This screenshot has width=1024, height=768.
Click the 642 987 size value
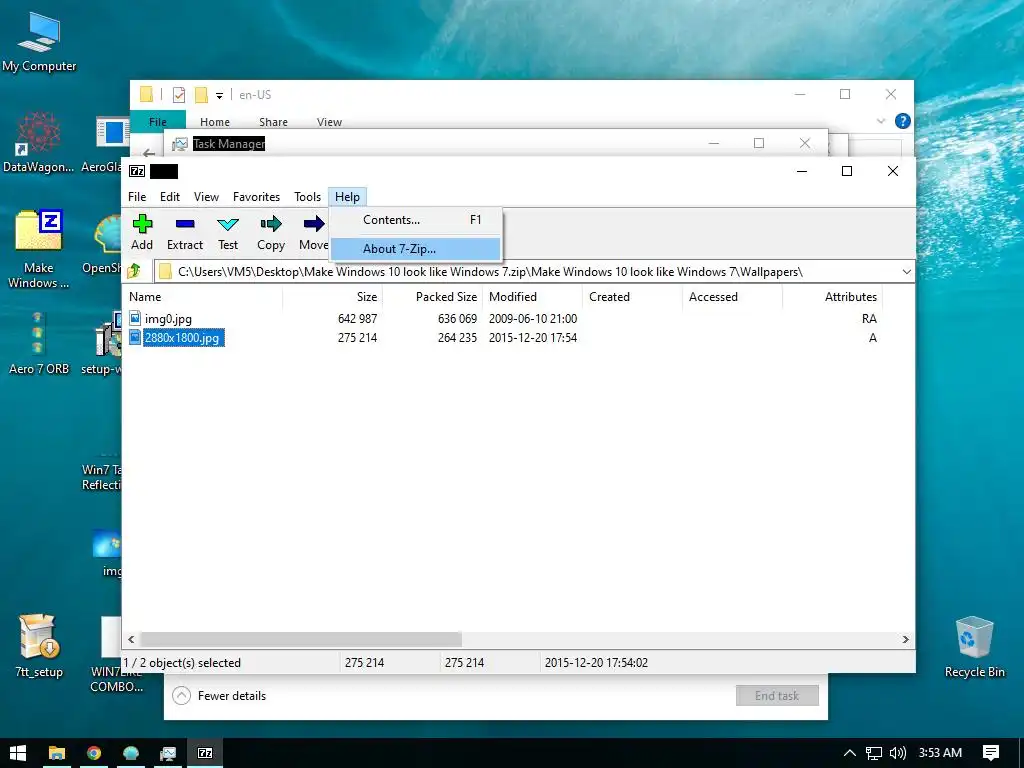[x=357, y=319]
